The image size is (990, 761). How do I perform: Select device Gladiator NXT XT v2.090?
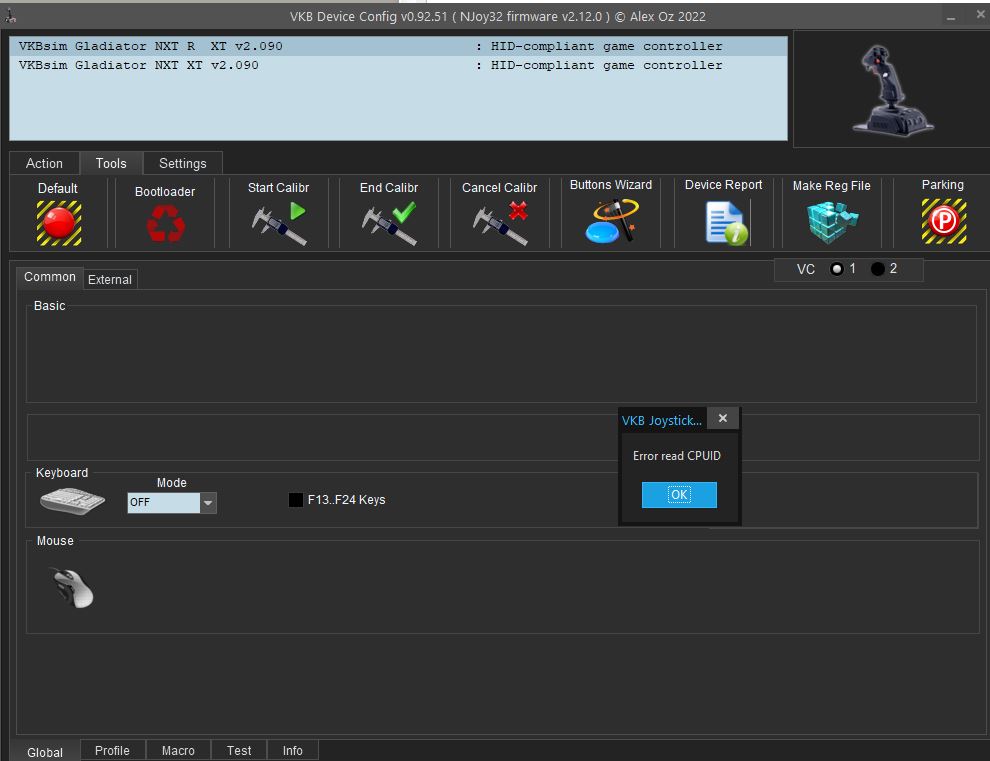pyautogui.click(x=398, y=65)
